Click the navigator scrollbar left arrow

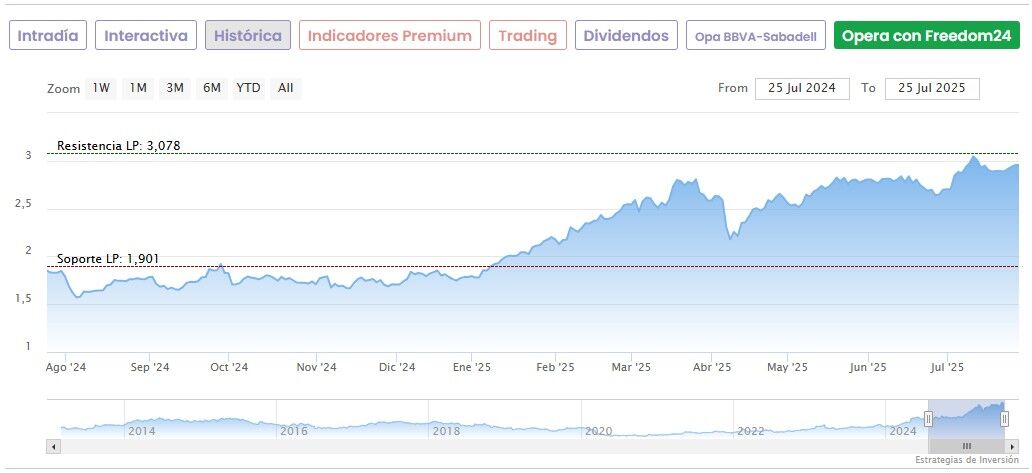pos(53,445)
